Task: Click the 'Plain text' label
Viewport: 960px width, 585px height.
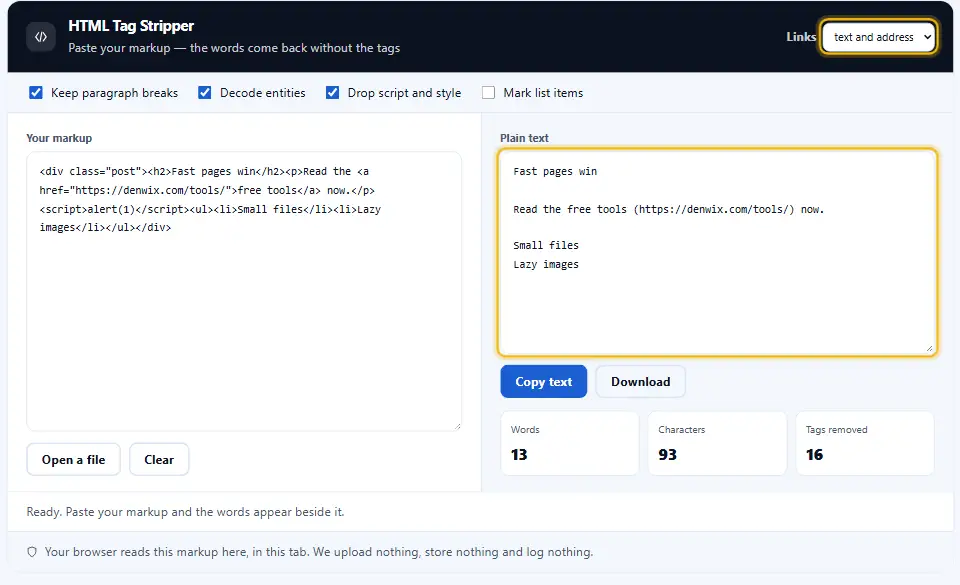Action: pos(524,138)
